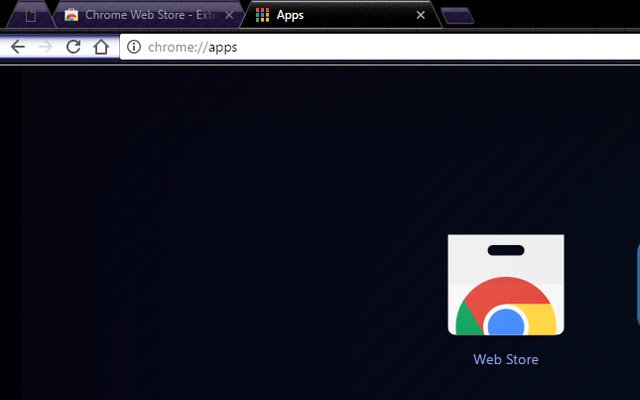
Task: Open the home page icon
Action: click(101, 47)
